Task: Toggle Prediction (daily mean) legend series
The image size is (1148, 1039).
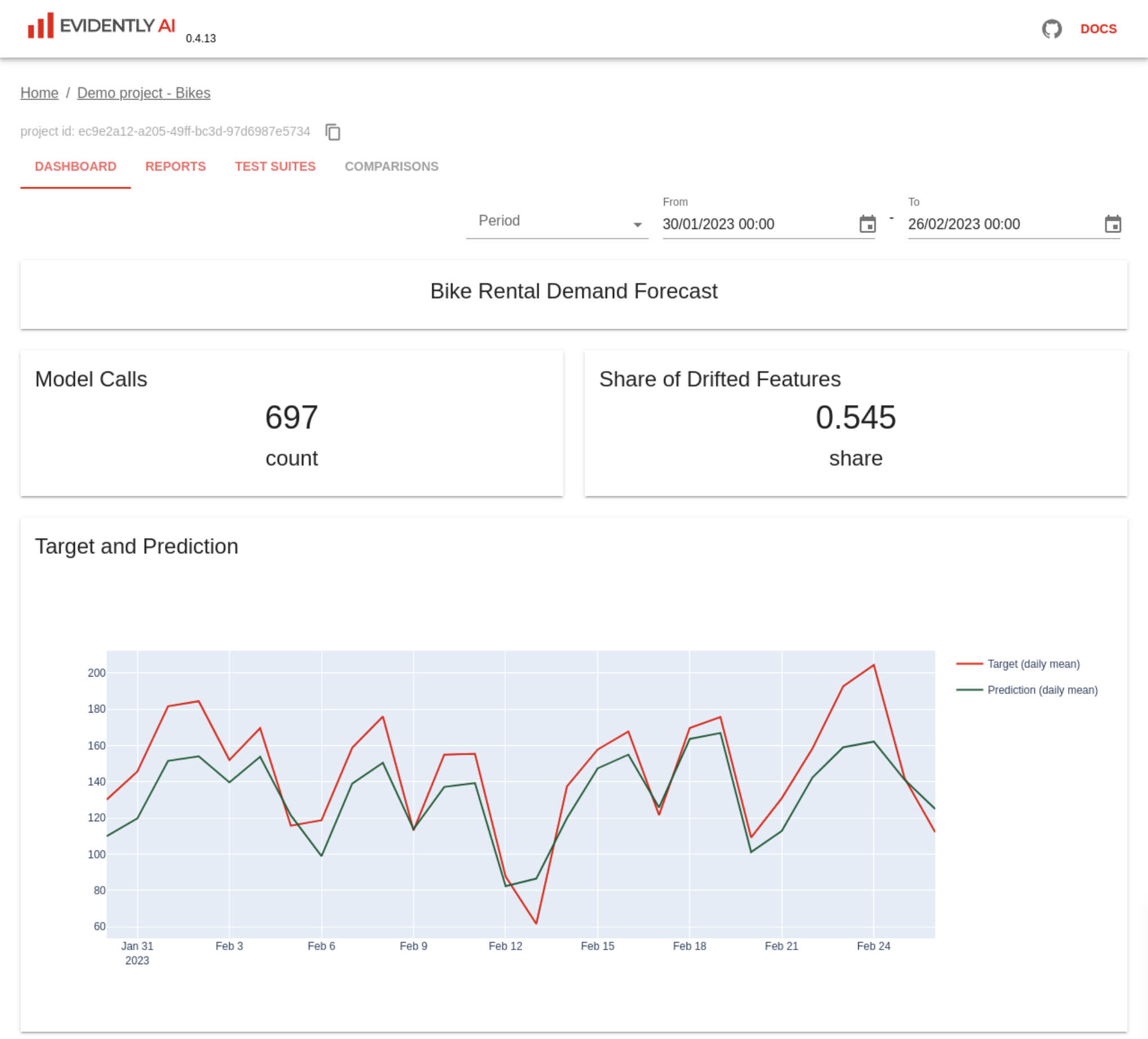Action: point(1042,690)
